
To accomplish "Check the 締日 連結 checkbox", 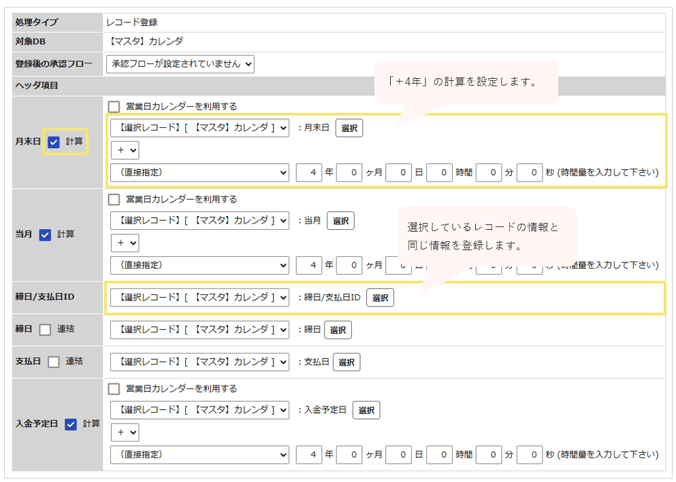I will [x=45, y=329].
